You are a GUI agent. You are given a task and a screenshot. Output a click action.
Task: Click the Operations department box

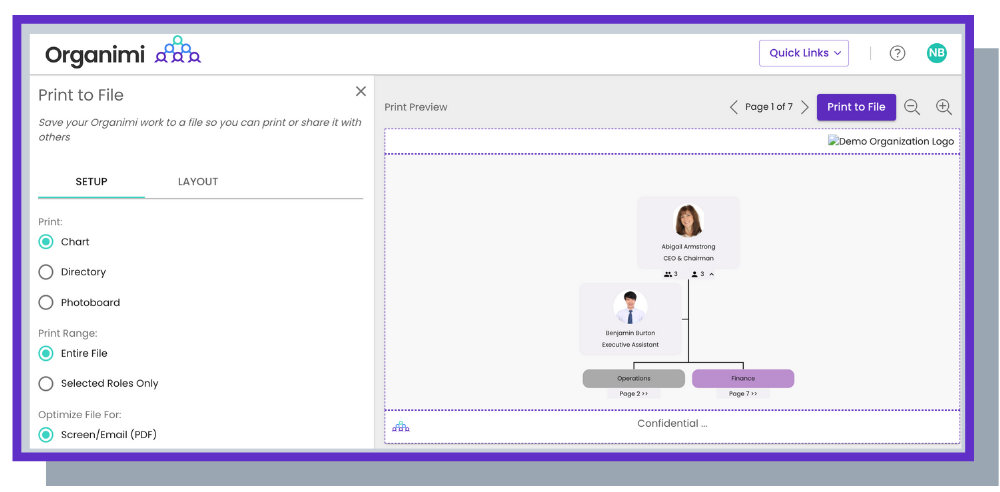coord(633,378)
